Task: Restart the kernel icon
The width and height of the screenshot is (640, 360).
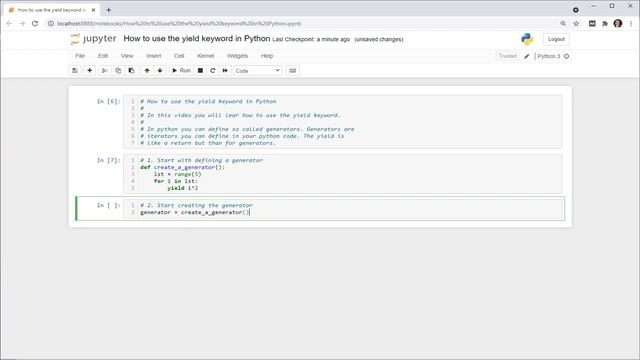Action: coord(213,71)
